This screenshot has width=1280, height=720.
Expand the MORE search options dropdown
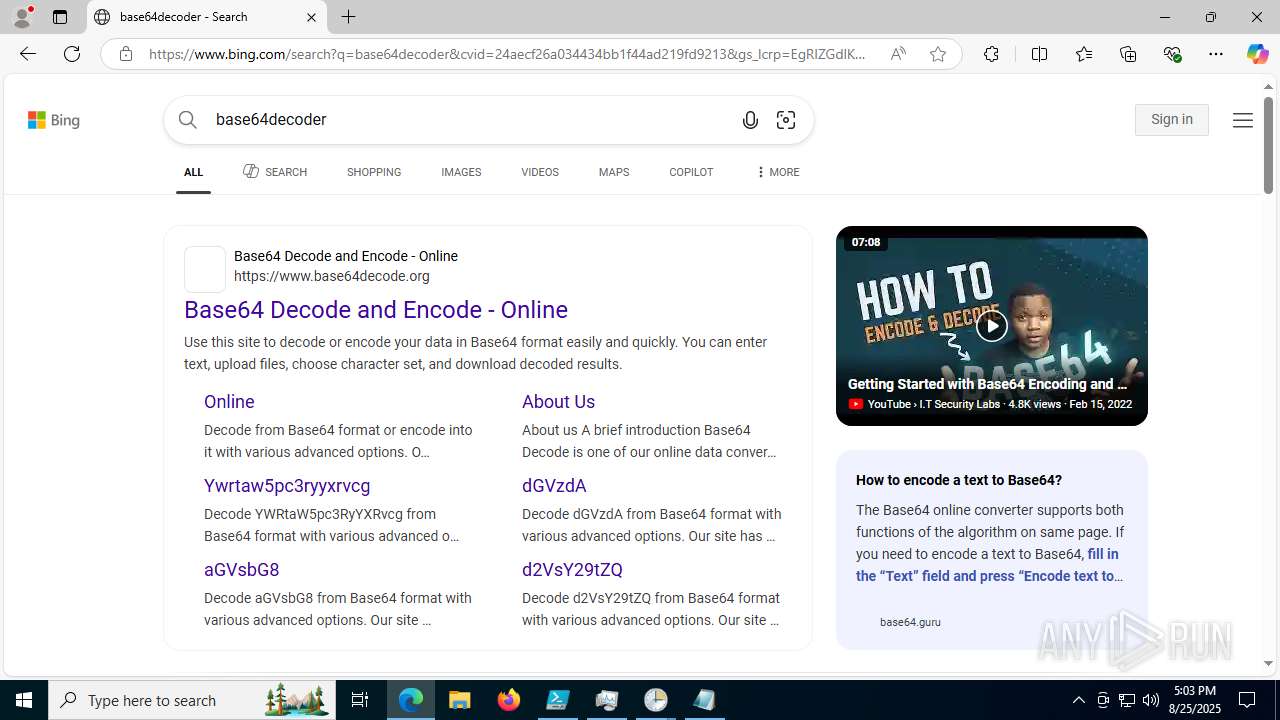(777, 172)
